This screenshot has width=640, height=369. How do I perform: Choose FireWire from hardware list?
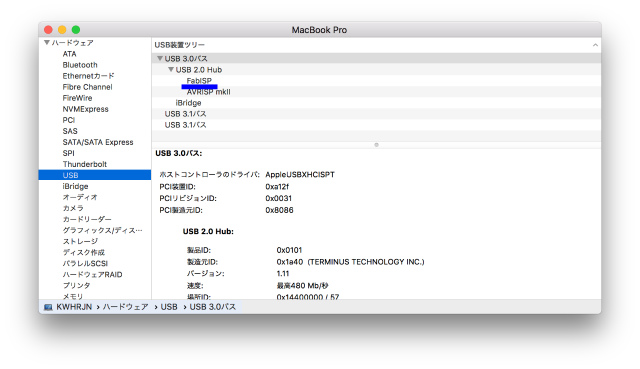point(77,98)
